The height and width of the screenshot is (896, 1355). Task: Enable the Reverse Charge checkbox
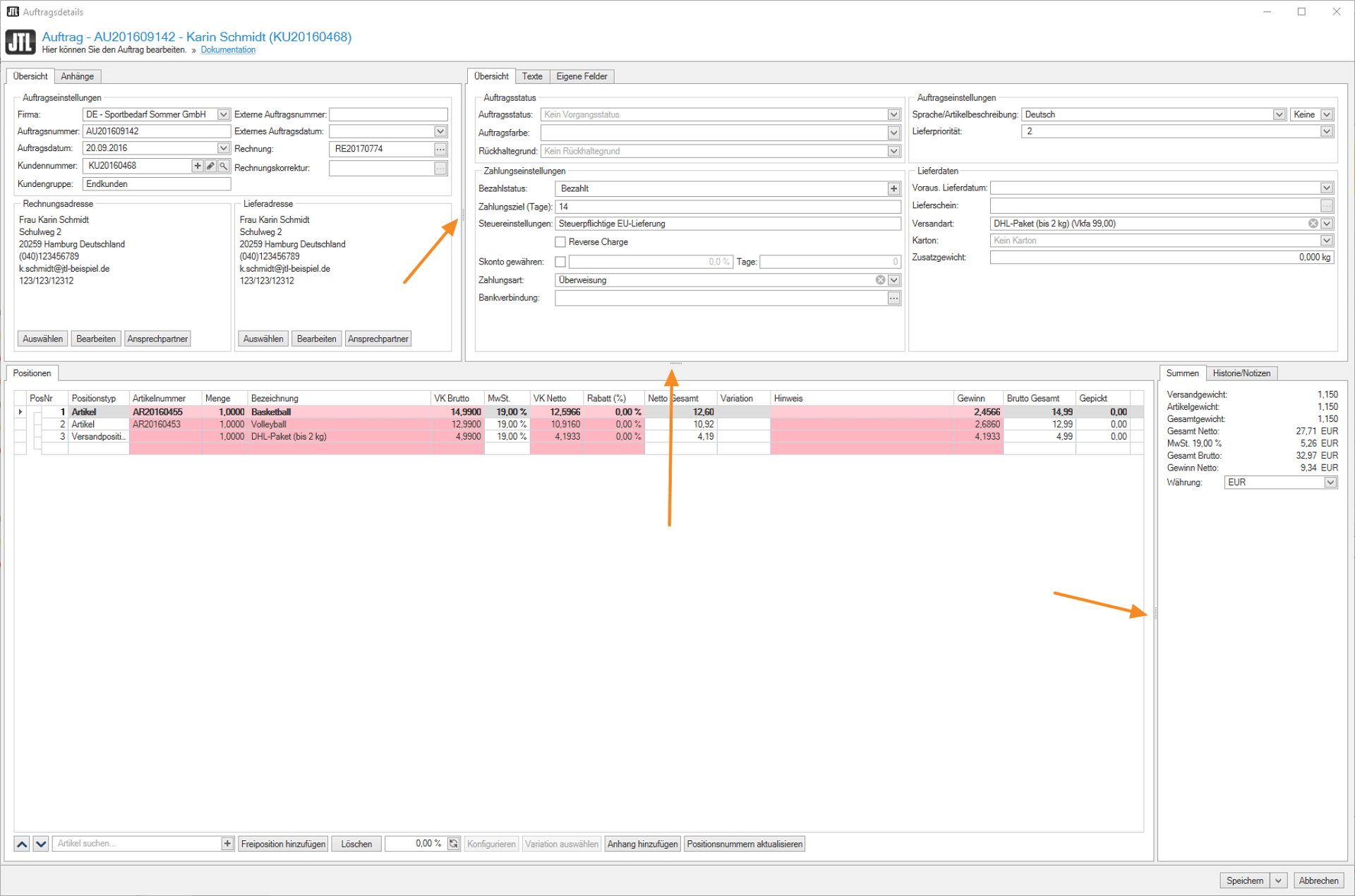(560, 242)
